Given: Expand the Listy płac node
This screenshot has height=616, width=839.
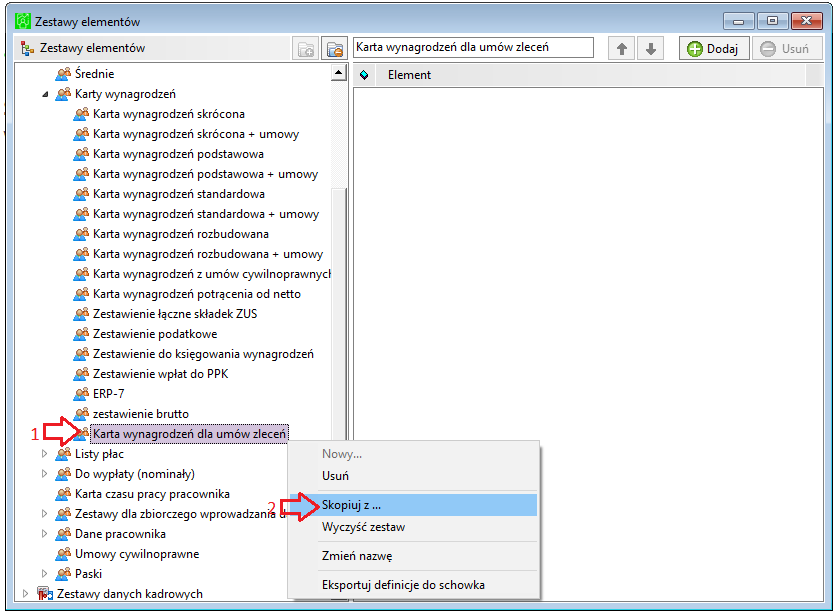Looking at the screenshot, I should pyautogui.click(x=44, y=454).
